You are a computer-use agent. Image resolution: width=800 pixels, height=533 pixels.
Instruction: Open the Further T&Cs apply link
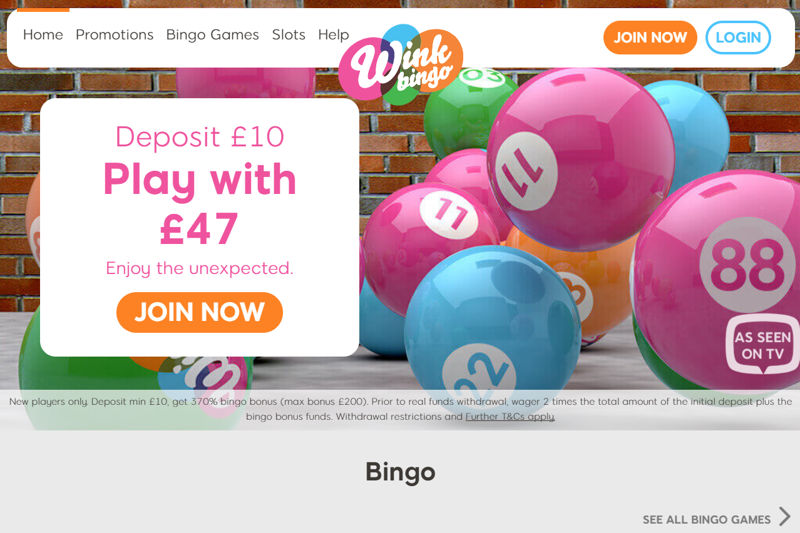(510, 416)
